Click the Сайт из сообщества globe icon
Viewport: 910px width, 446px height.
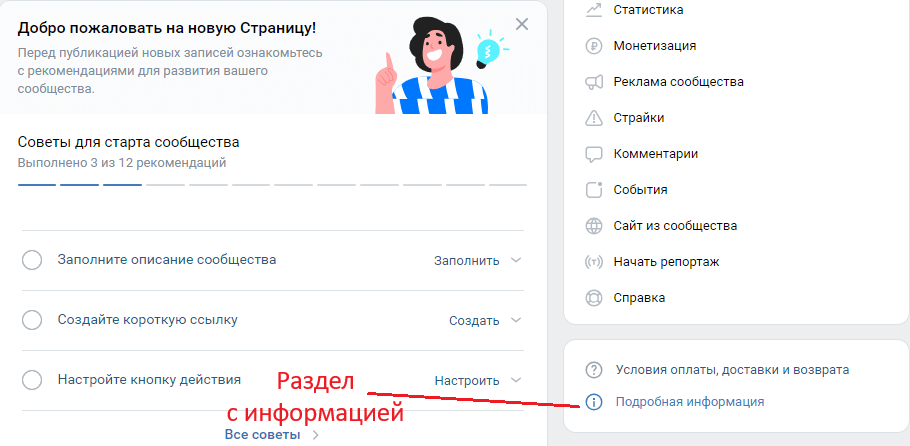(594, 226)
